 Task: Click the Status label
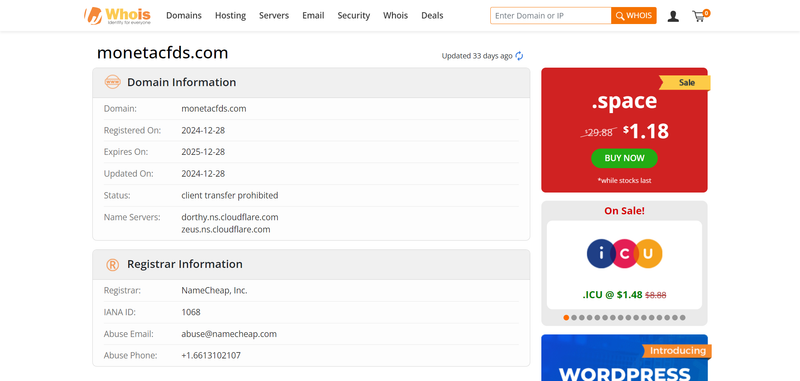117,195
